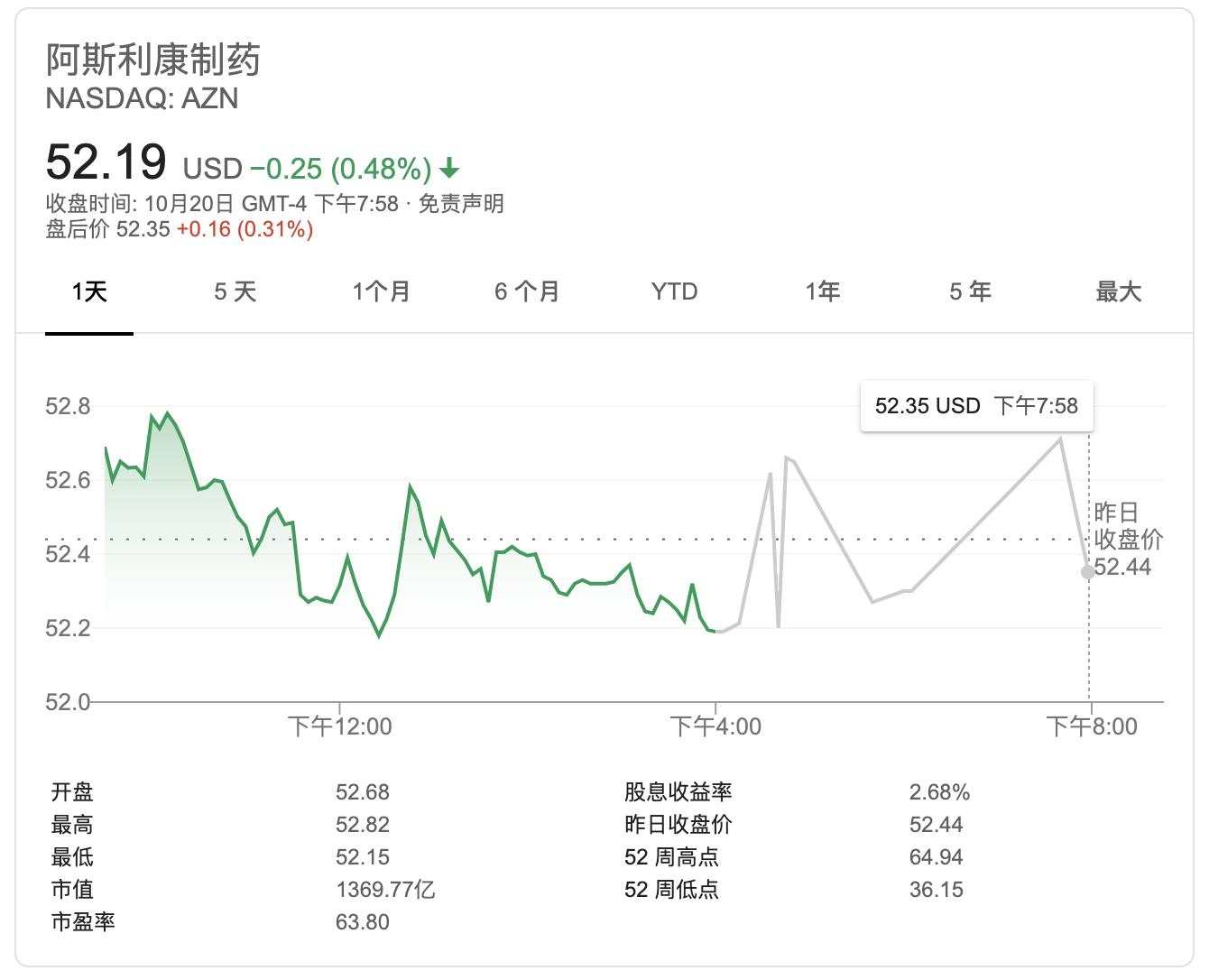This screenshot has width=1209, height=980.
Task: Click the company name 阿斯利康制药
Action: pyautogui.click(x=153, y=60)
